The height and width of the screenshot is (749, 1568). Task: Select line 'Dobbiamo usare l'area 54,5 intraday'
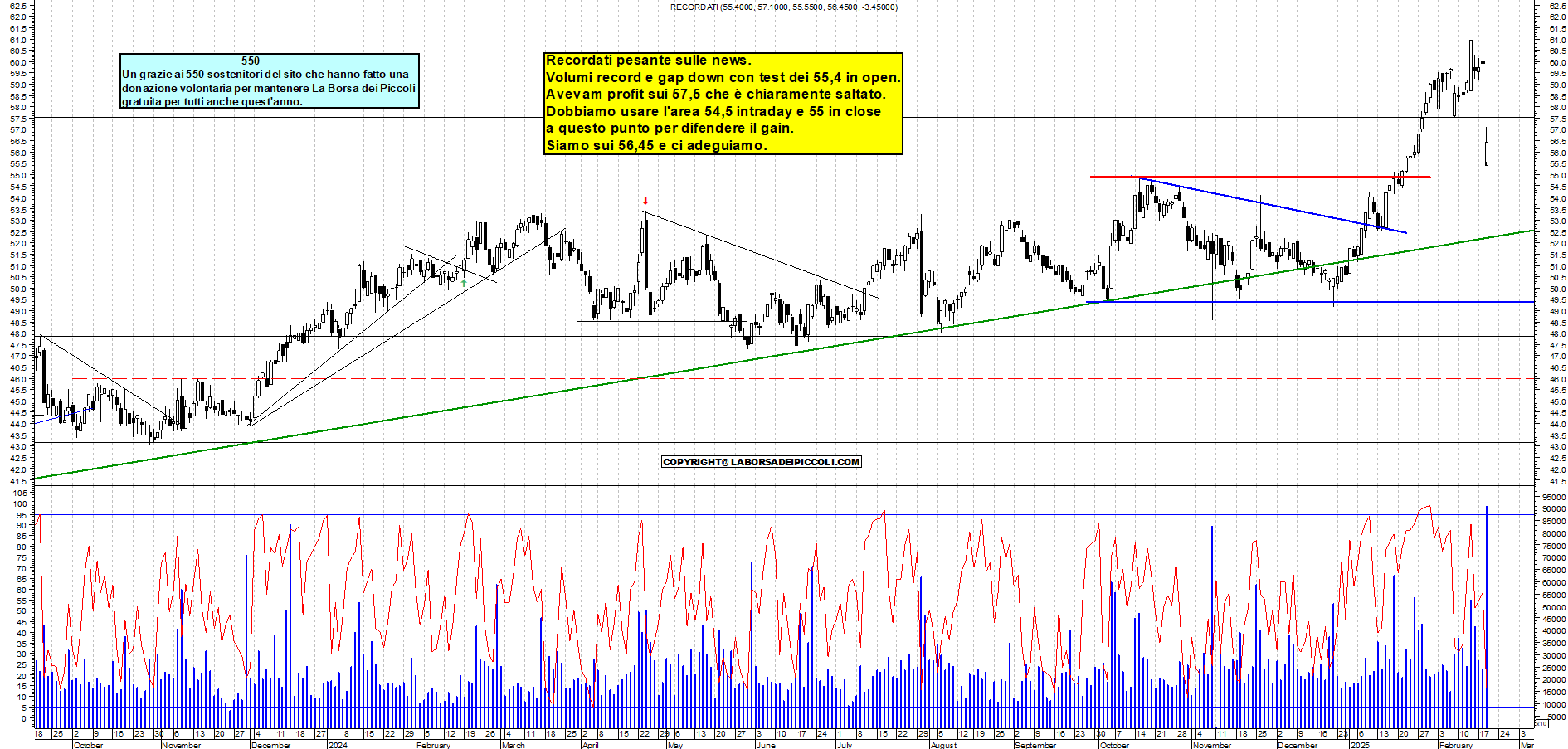(x=713, y=111)
